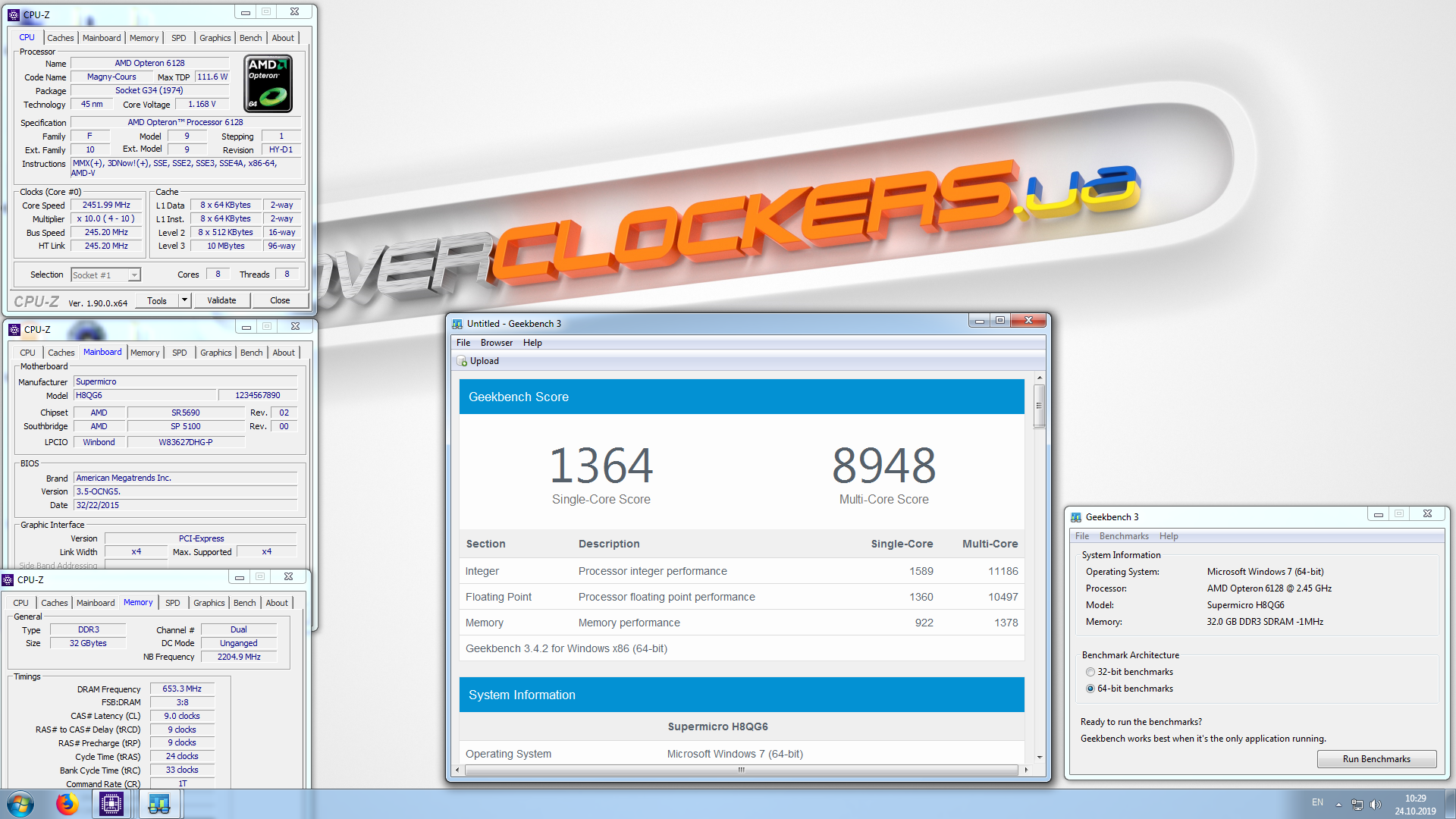This screenshot has width=1456, height=819.
Task: Click small Geekbench 3 window title icon
Action: [x=1076, y=517]
